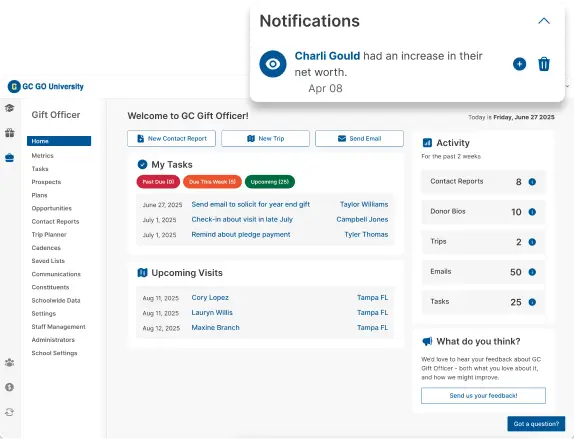Click Tampa FL link for Cory Lopez

pos(372,298)
